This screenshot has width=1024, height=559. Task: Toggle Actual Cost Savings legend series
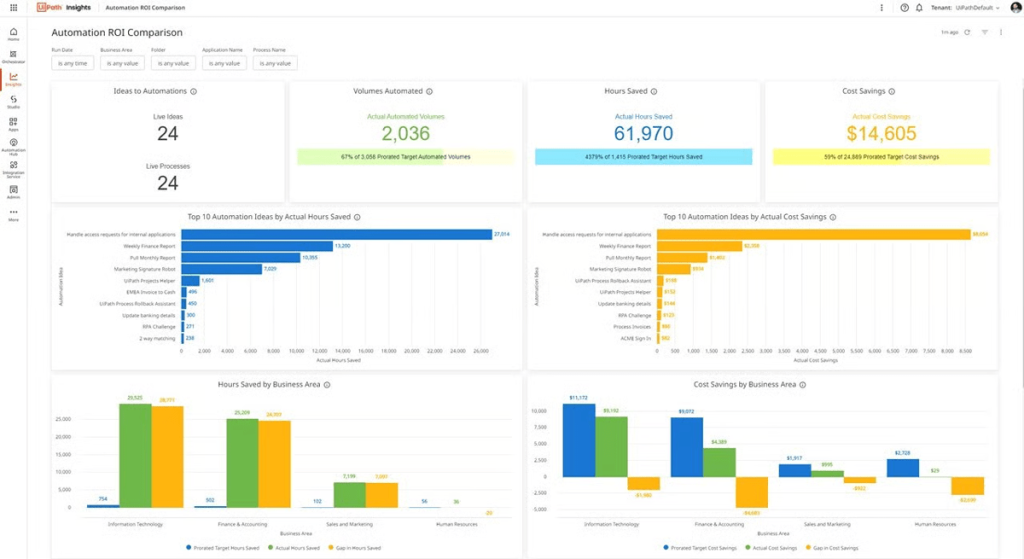[x=771, y=548]
